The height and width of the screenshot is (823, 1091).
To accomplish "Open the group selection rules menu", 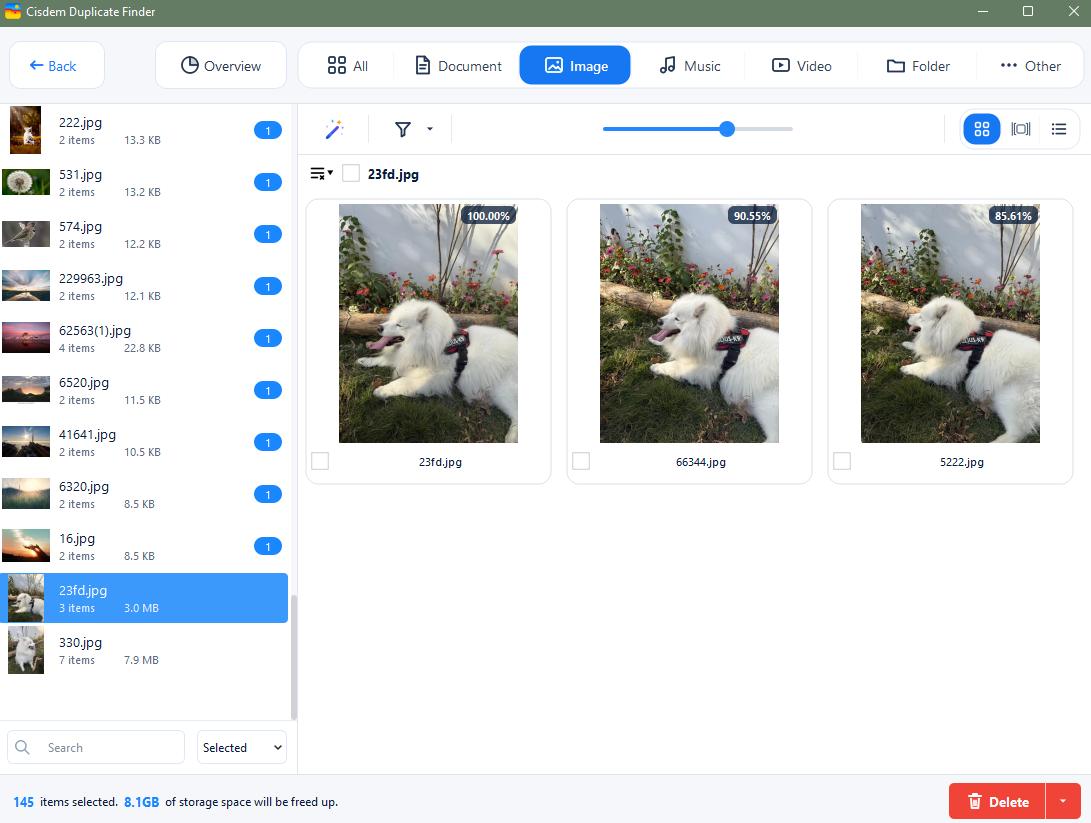I will [321, 174].
